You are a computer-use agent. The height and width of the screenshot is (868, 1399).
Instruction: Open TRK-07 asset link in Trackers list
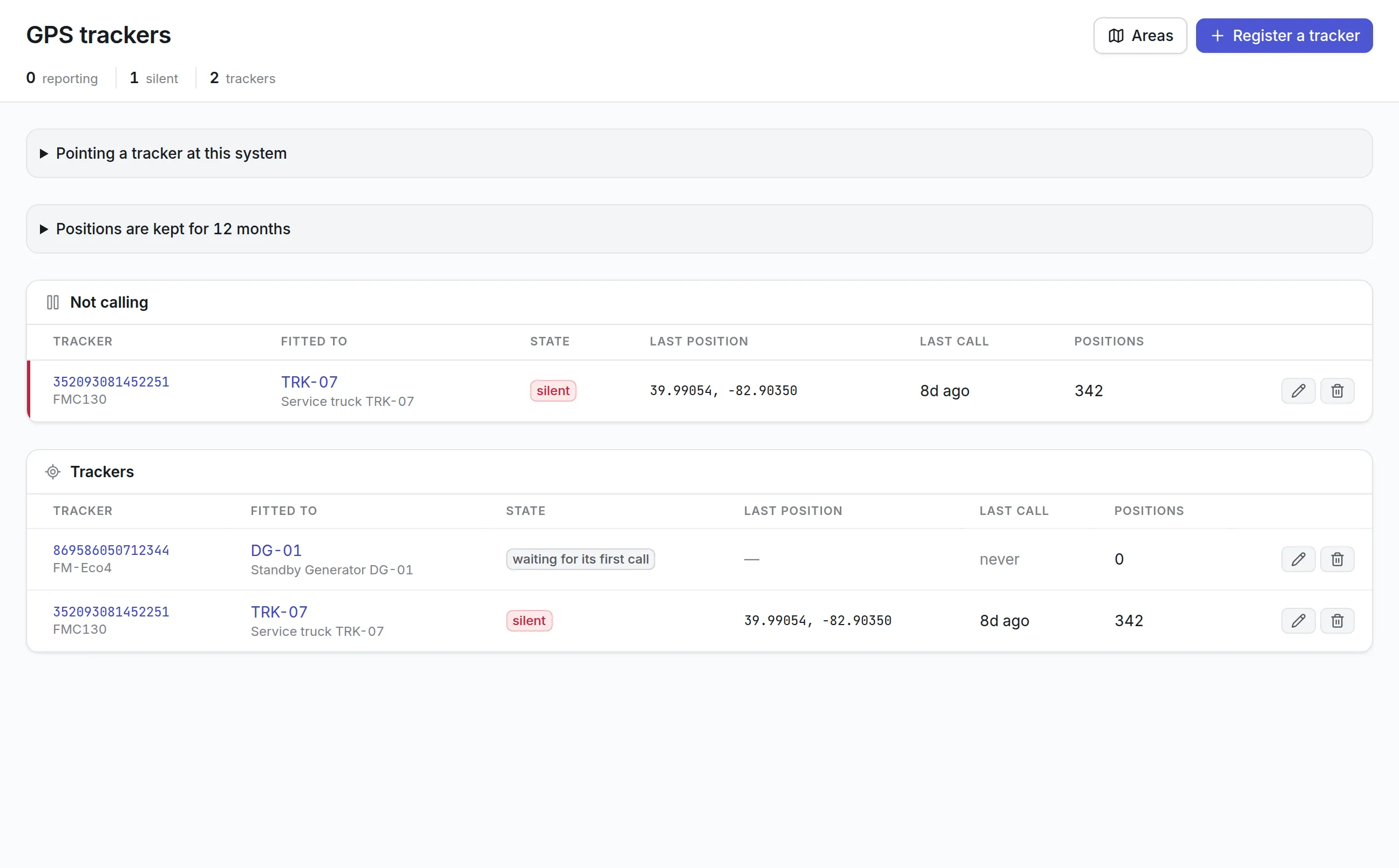(279, 612)
